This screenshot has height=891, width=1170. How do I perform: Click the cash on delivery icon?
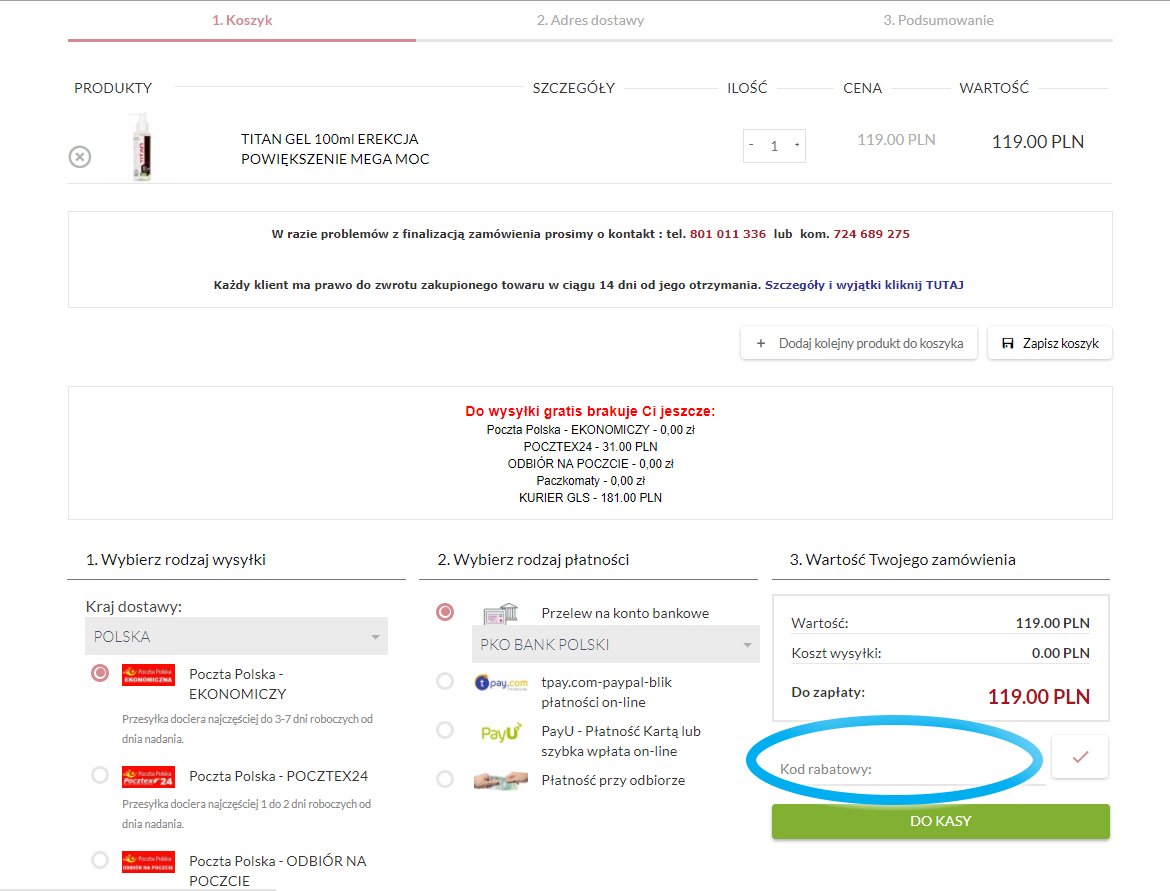501,780
